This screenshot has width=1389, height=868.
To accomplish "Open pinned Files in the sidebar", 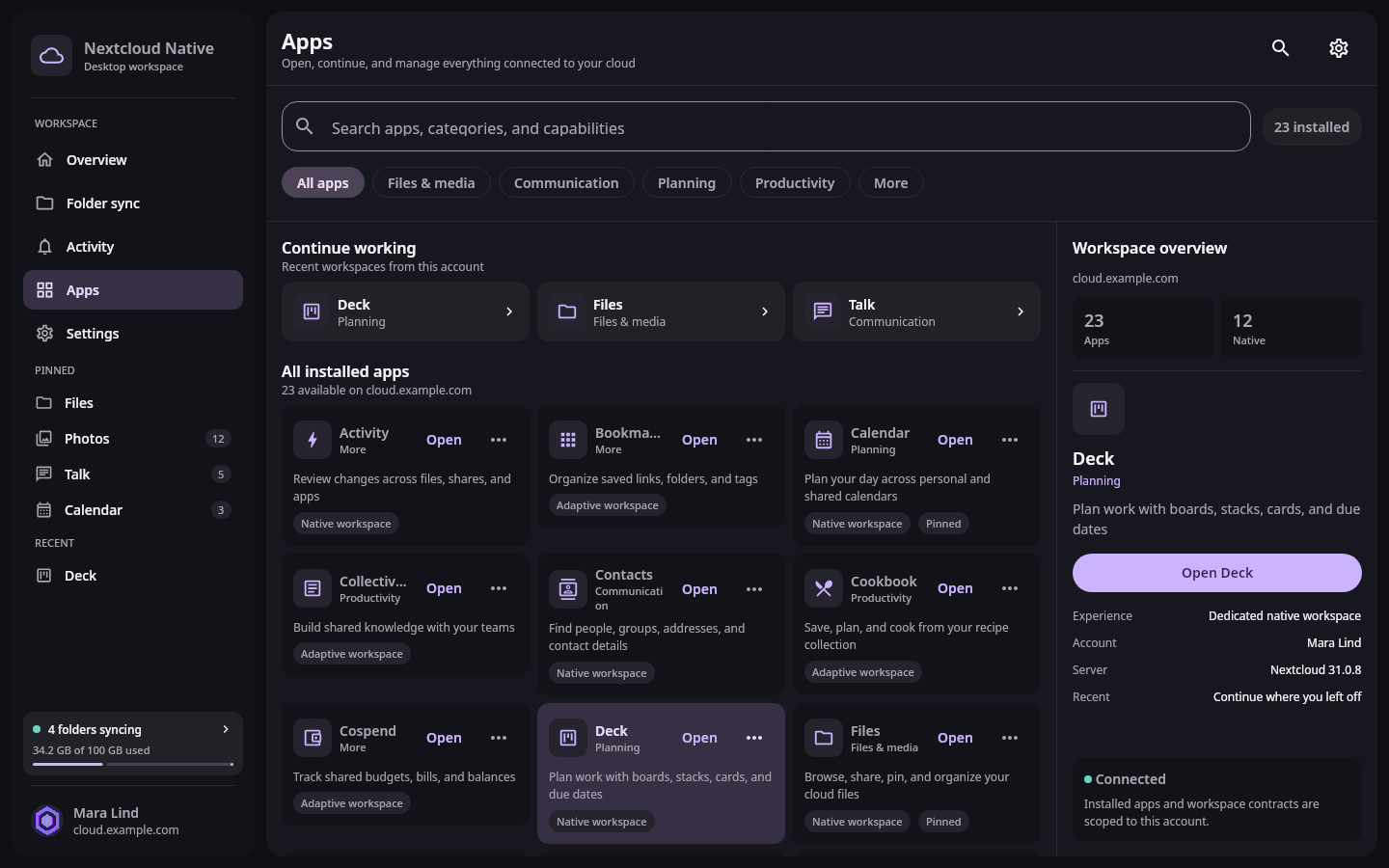I will pos(133,403).
